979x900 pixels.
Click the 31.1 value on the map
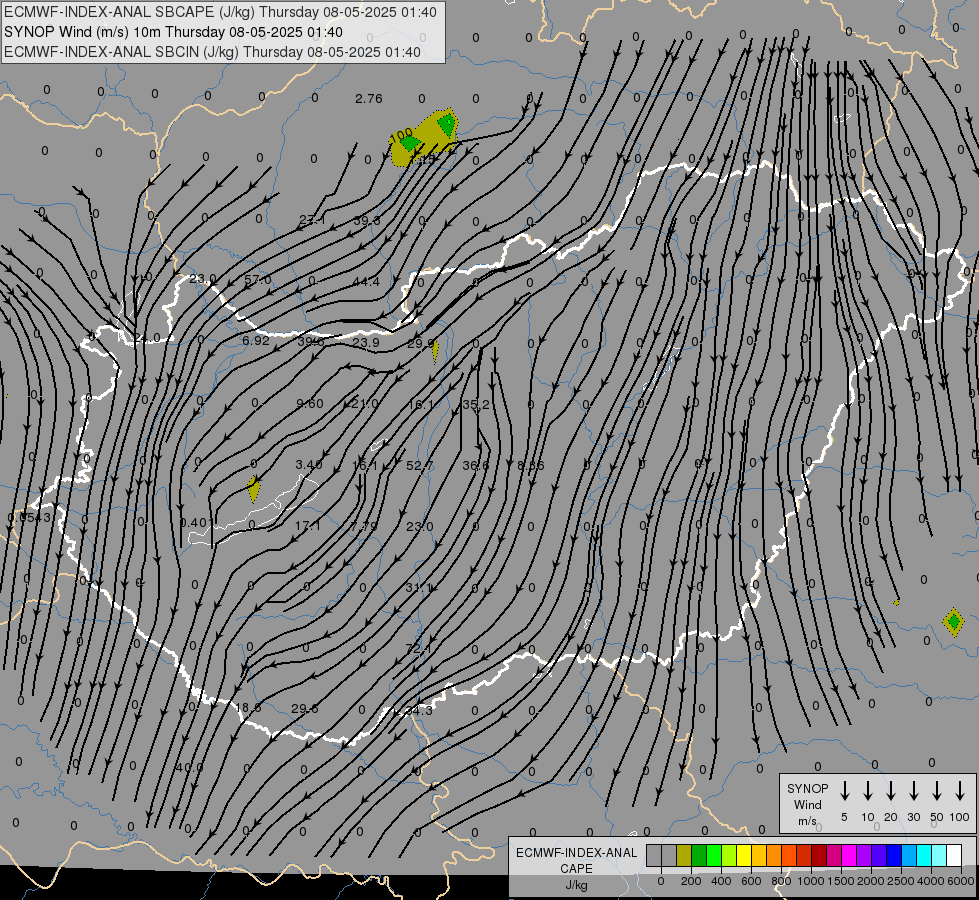(418, 587)
